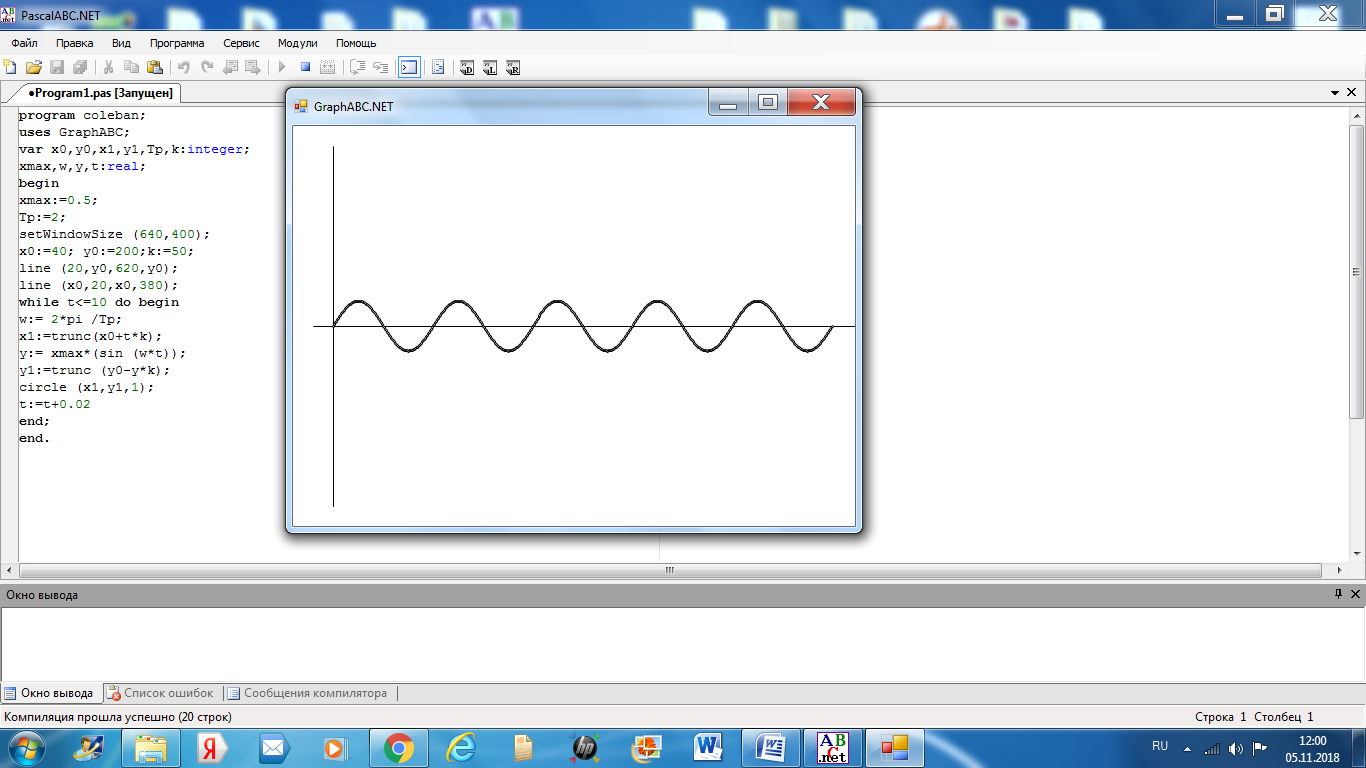
Task: Maximize the GraphABC.NET window
Action: pos(768,103)
